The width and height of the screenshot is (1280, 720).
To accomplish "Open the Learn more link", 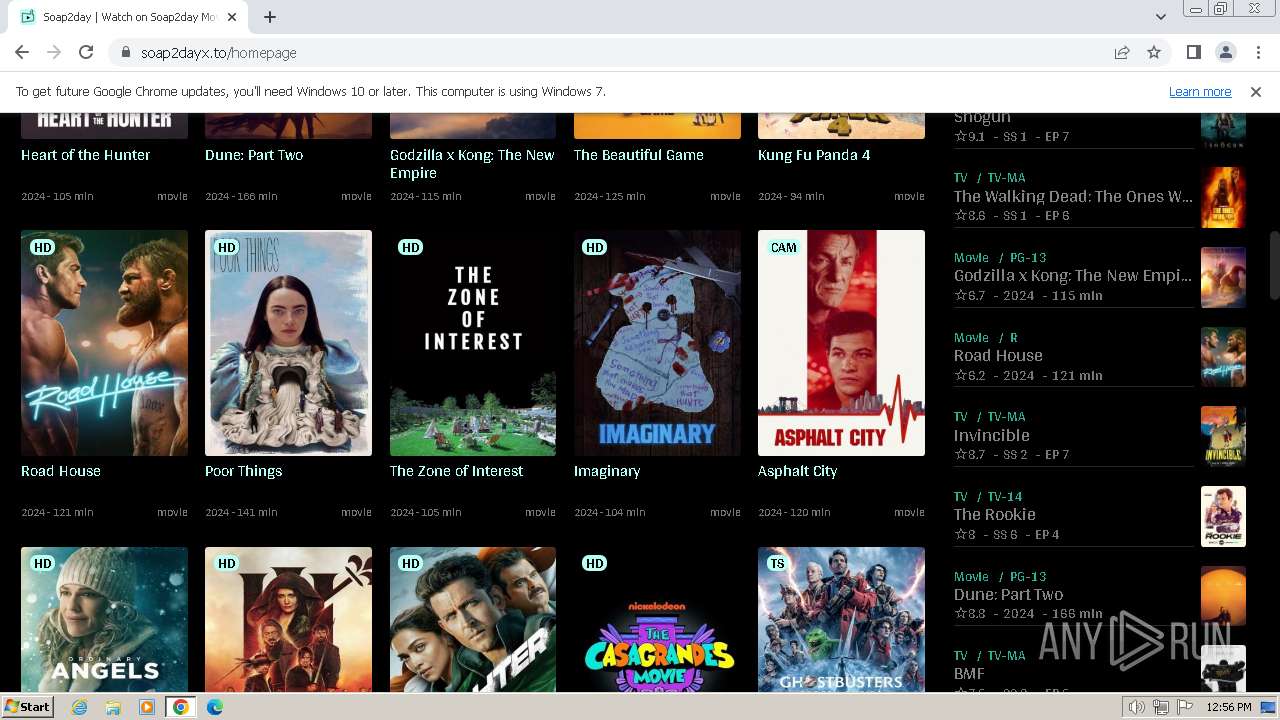I will [x=1200, y=91].
